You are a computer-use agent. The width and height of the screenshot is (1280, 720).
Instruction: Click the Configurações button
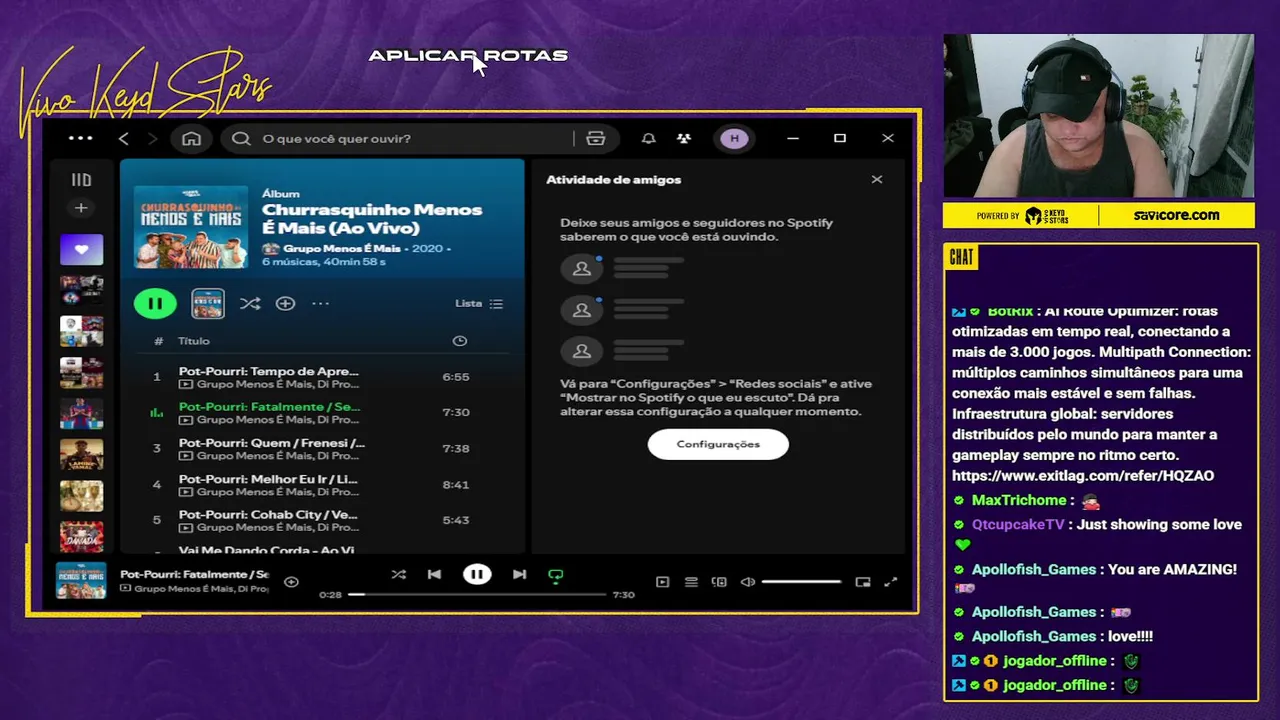pos(718,444)
